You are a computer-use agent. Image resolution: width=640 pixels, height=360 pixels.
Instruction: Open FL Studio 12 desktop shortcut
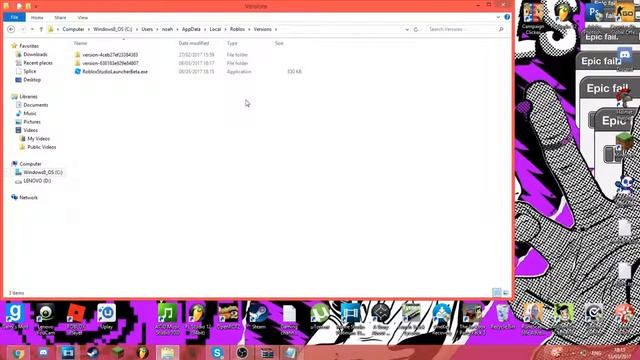198,319
